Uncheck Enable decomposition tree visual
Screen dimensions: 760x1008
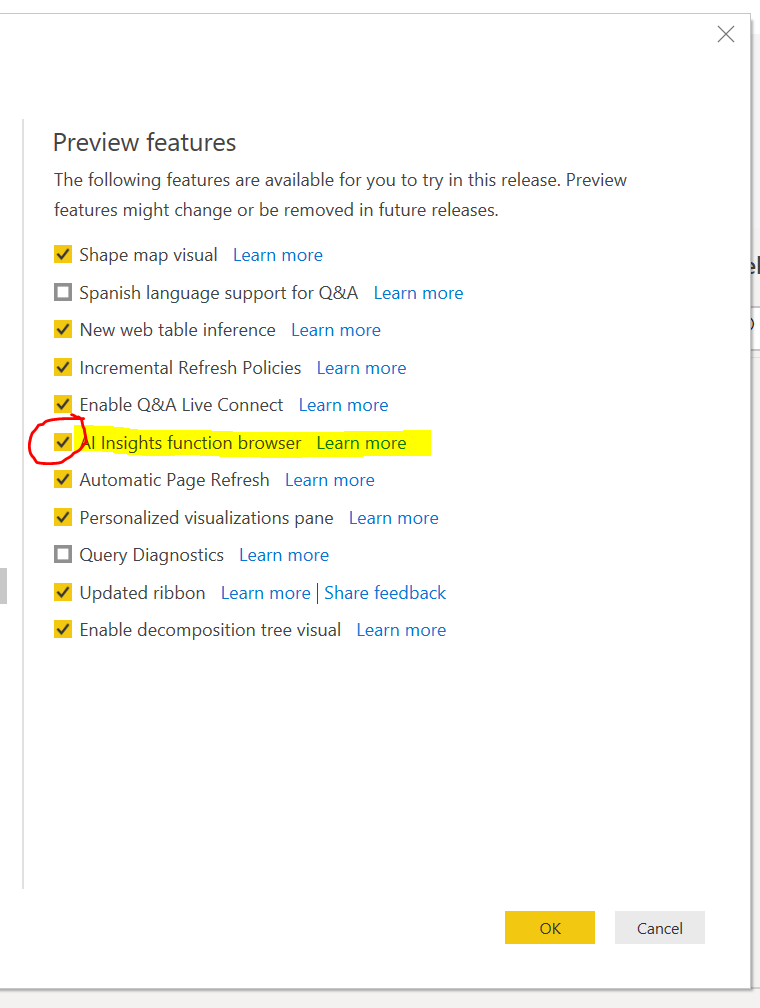(63, 630)
